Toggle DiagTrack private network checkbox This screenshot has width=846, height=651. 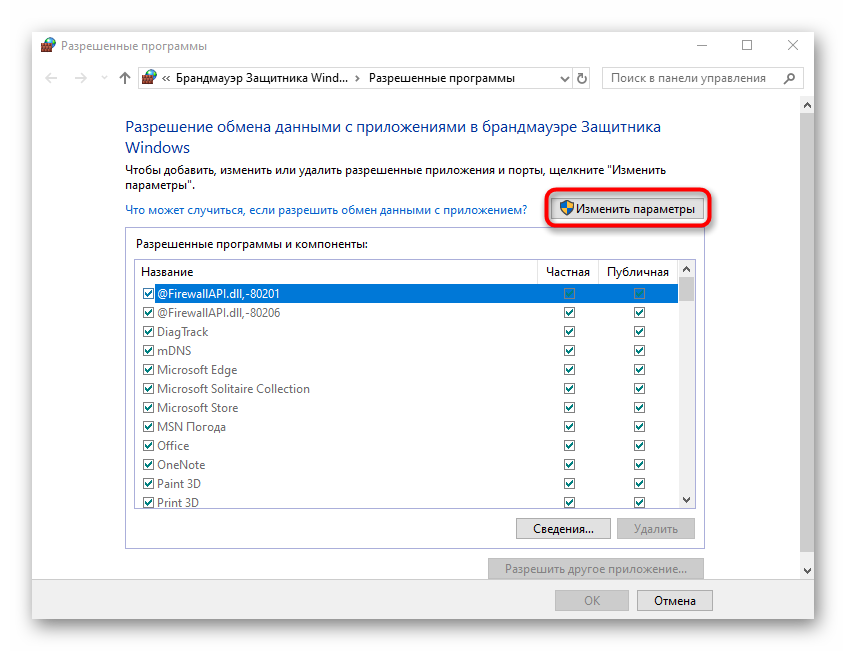(x=569, y=332)
